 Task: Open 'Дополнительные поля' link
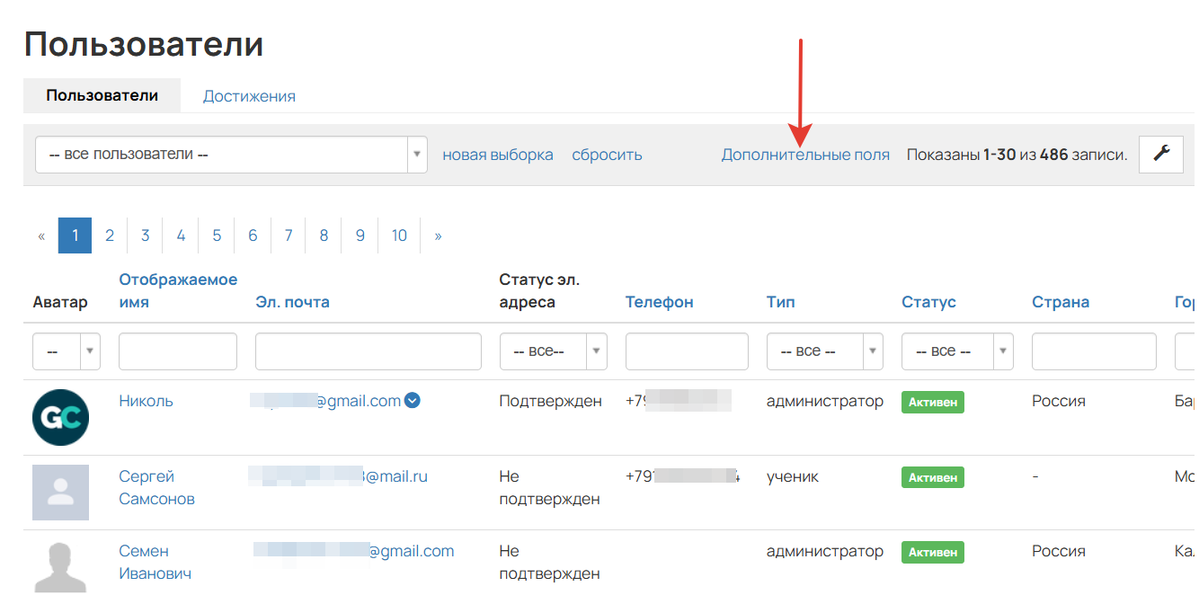(x=805, y=155)
